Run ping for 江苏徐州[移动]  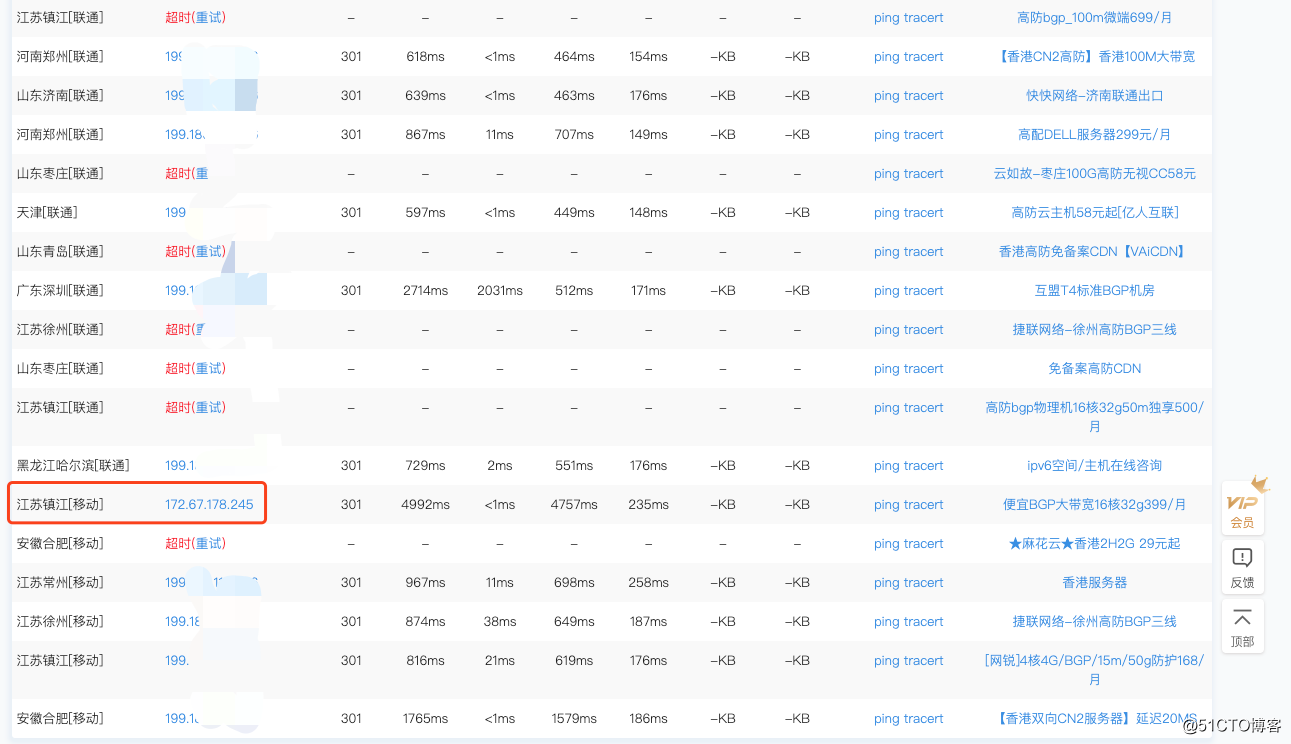pos(886,621)
